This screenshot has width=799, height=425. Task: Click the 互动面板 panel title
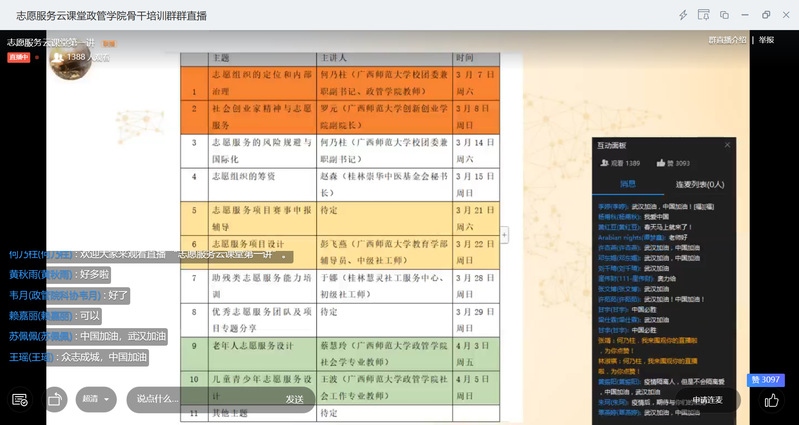(x=612, y=145)
